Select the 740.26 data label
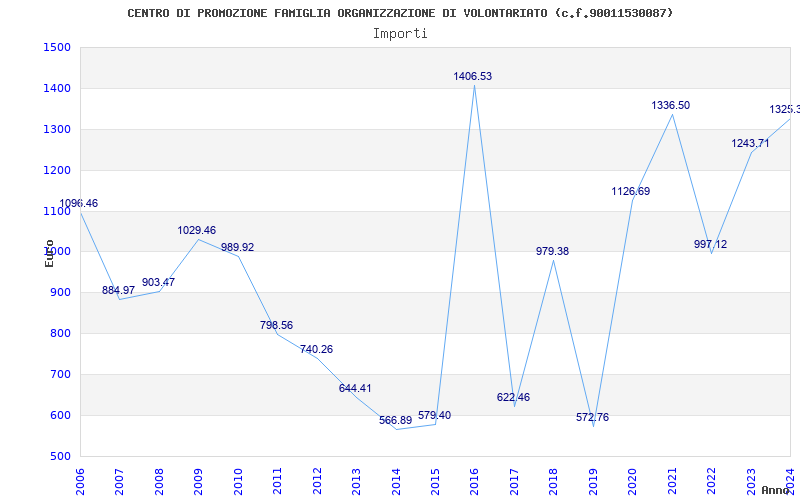The width and height of the screenshot is (800, 500). click(x=316, y=349)
